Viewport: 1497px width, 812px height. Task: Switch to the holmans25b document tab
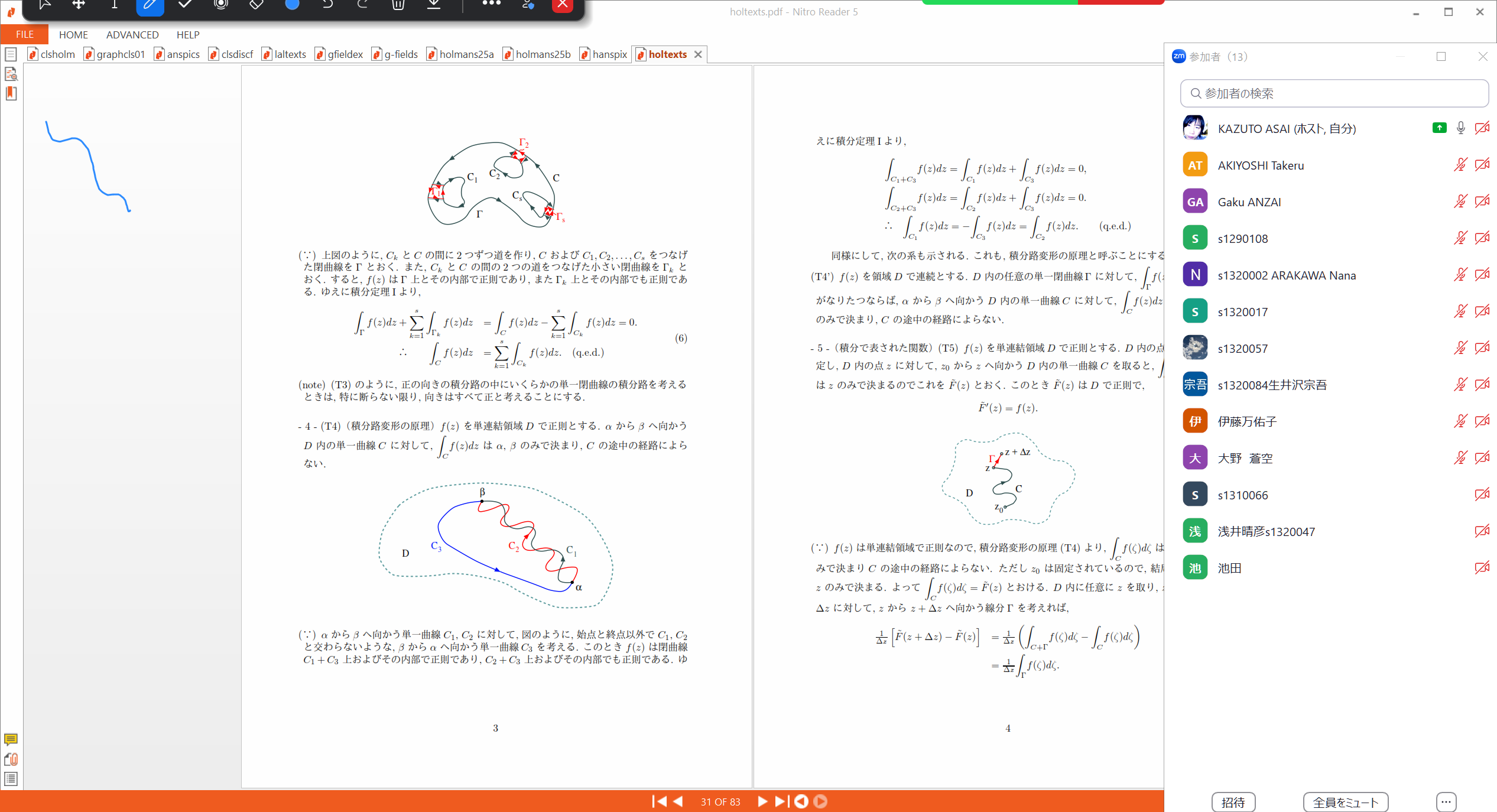(542, 54)
